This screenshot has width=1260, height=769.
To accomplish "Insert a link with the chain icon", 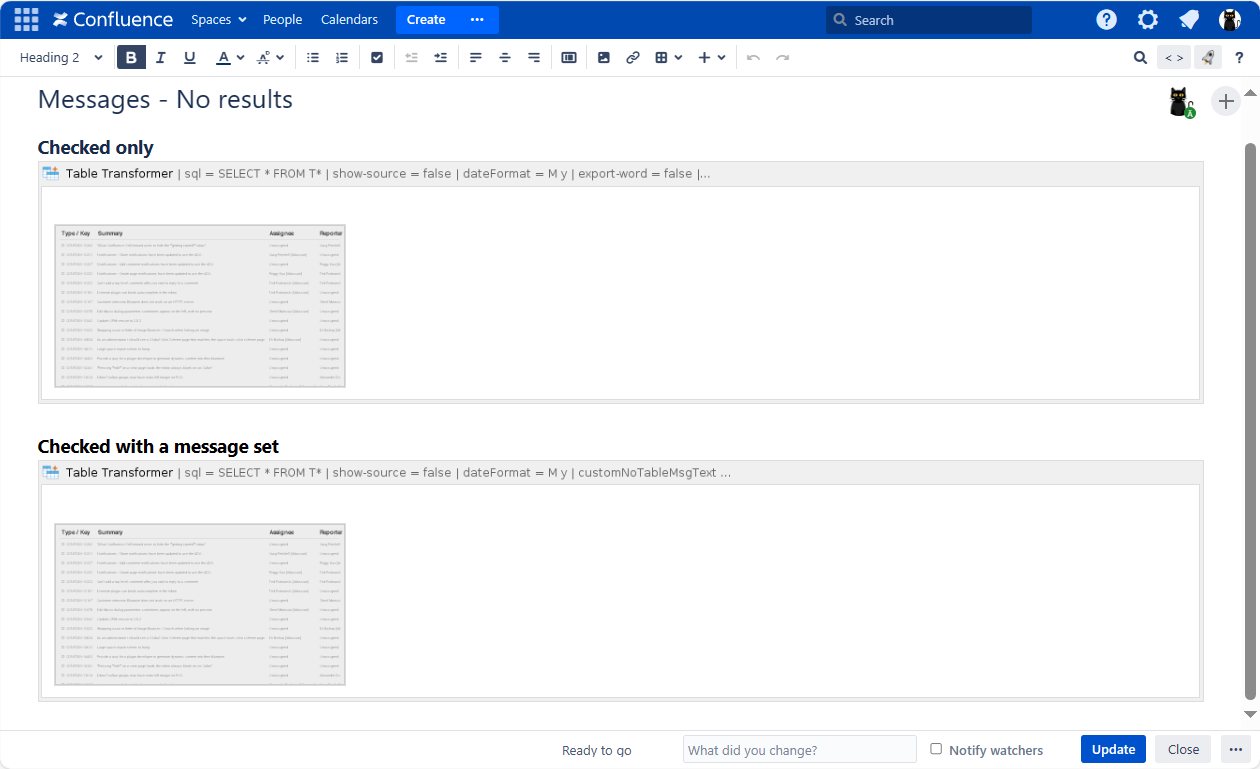I will (632, 58).
